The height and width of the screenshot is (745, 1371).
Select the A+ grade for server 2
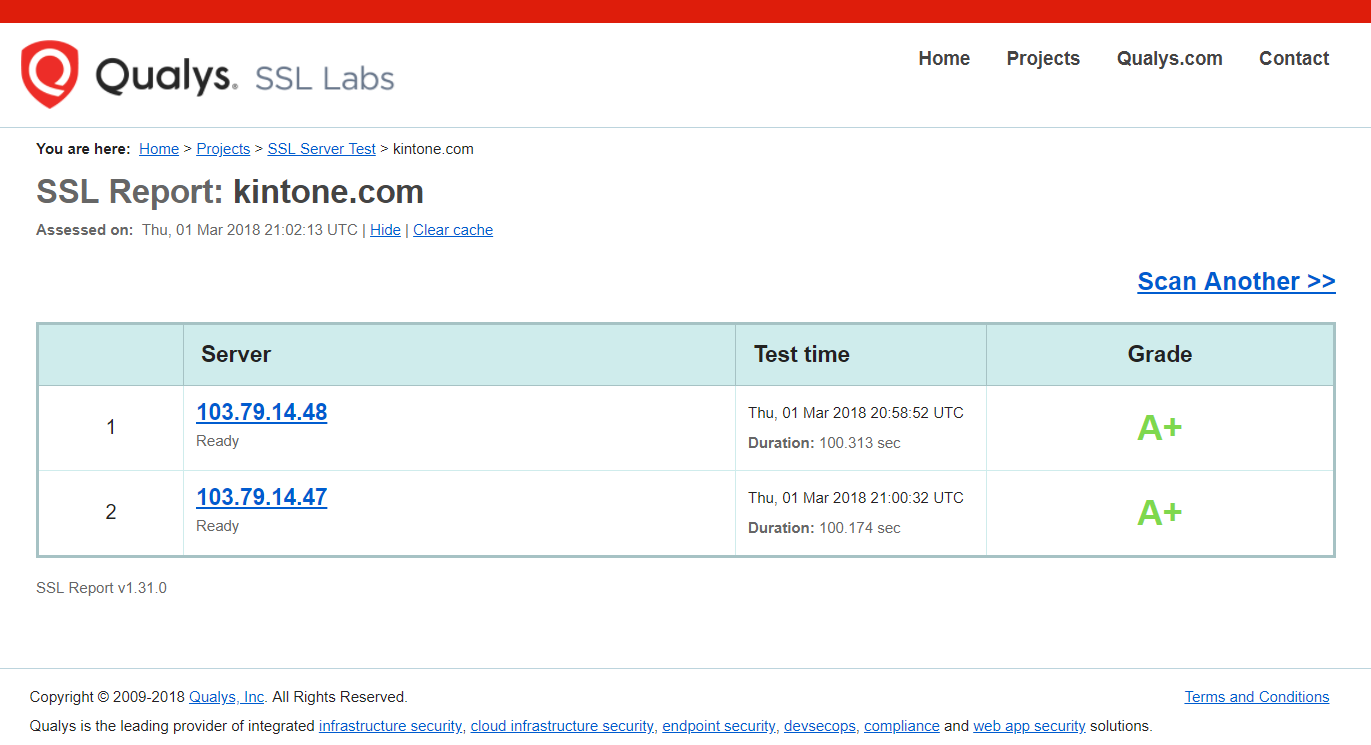[x=1160, y=513]
